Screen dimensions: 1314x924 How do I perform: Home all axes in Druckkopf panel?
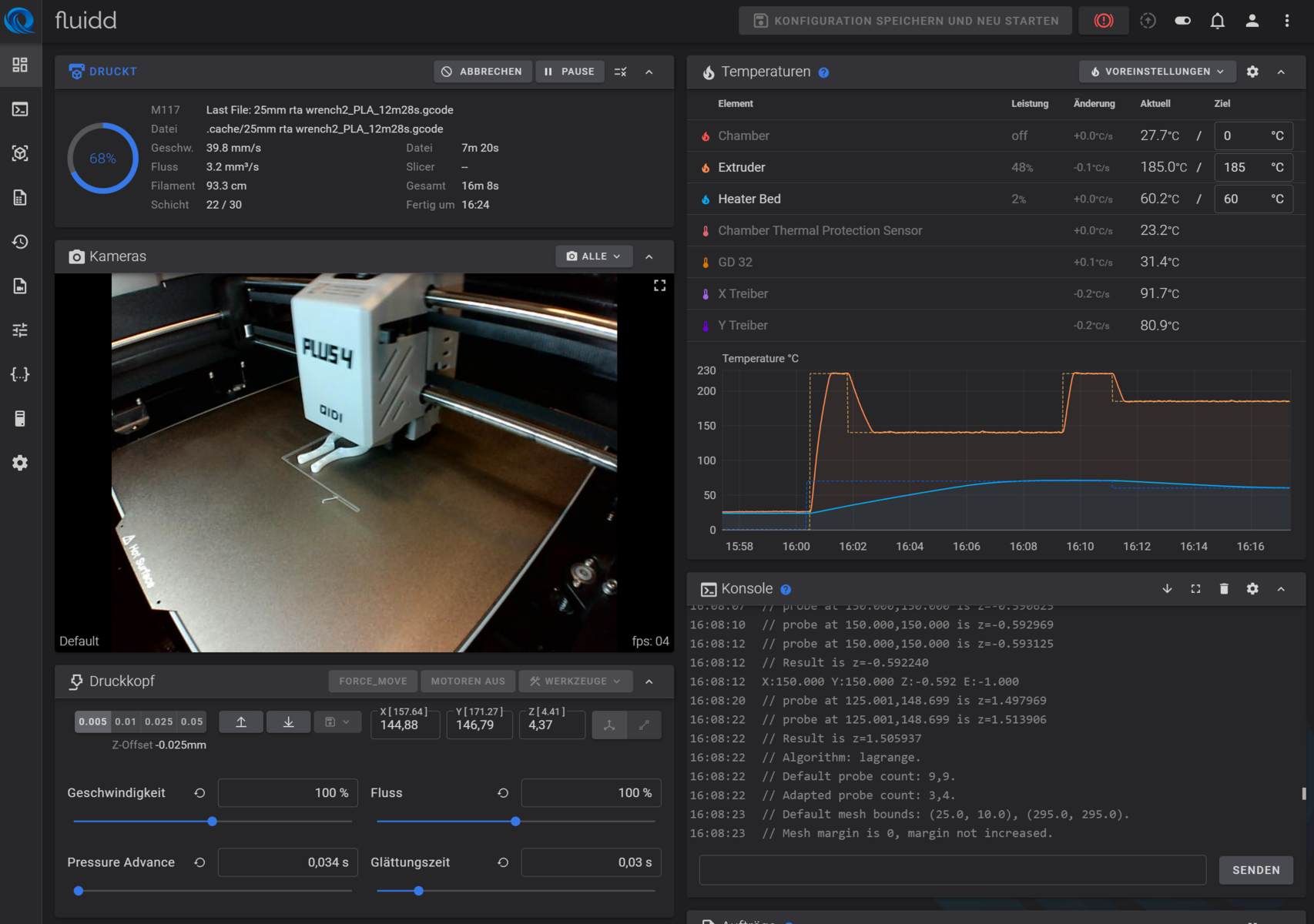click(609, 725)
